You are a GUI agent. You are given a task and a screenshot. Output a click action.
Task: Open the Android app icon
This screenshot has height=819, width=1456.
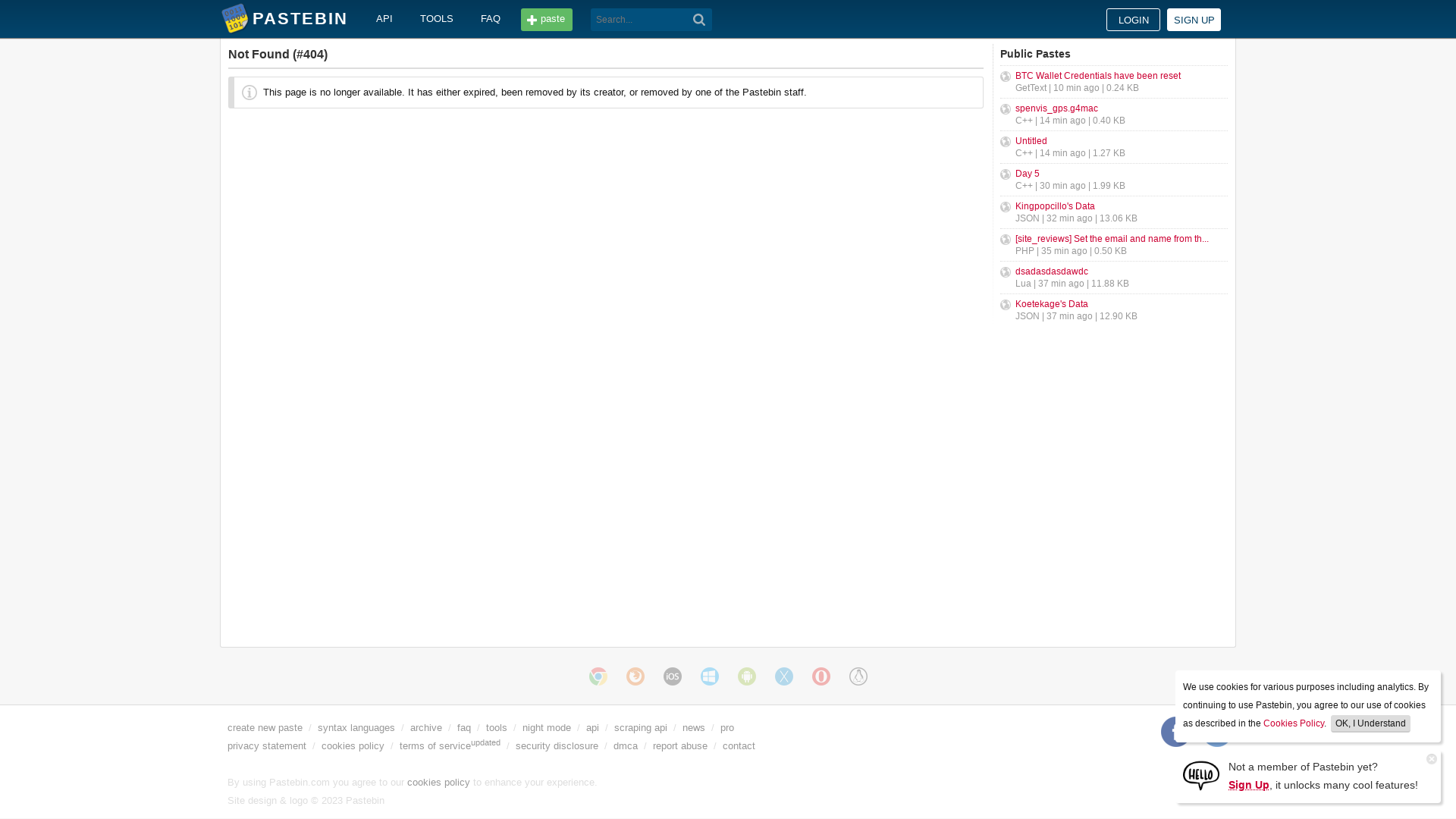[747, 676]
